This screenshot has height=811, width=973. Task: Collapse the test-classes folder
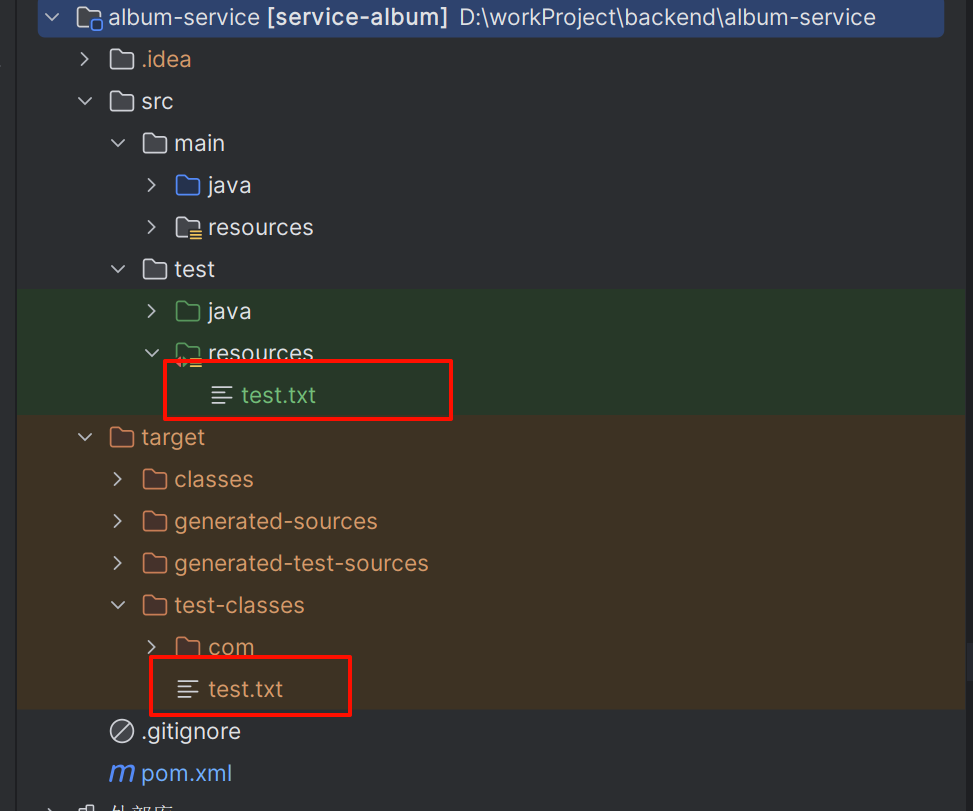pos(118,605)
